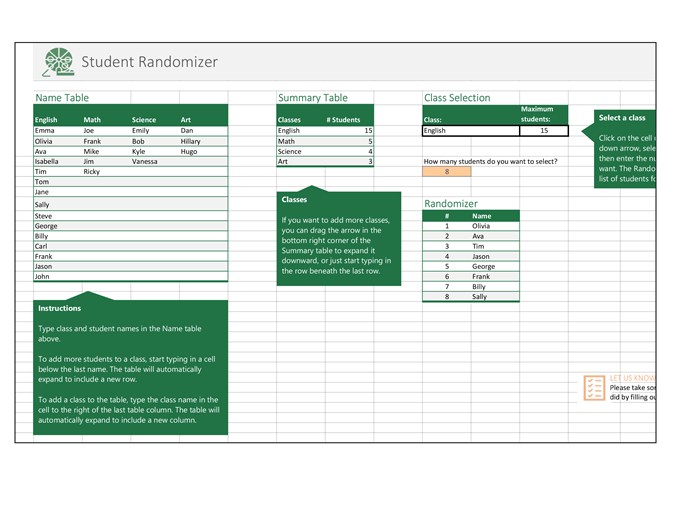This screenshot has width=675, height=520.
Task: Open the LET US KNOW feedback link
Action: point(632,378)
